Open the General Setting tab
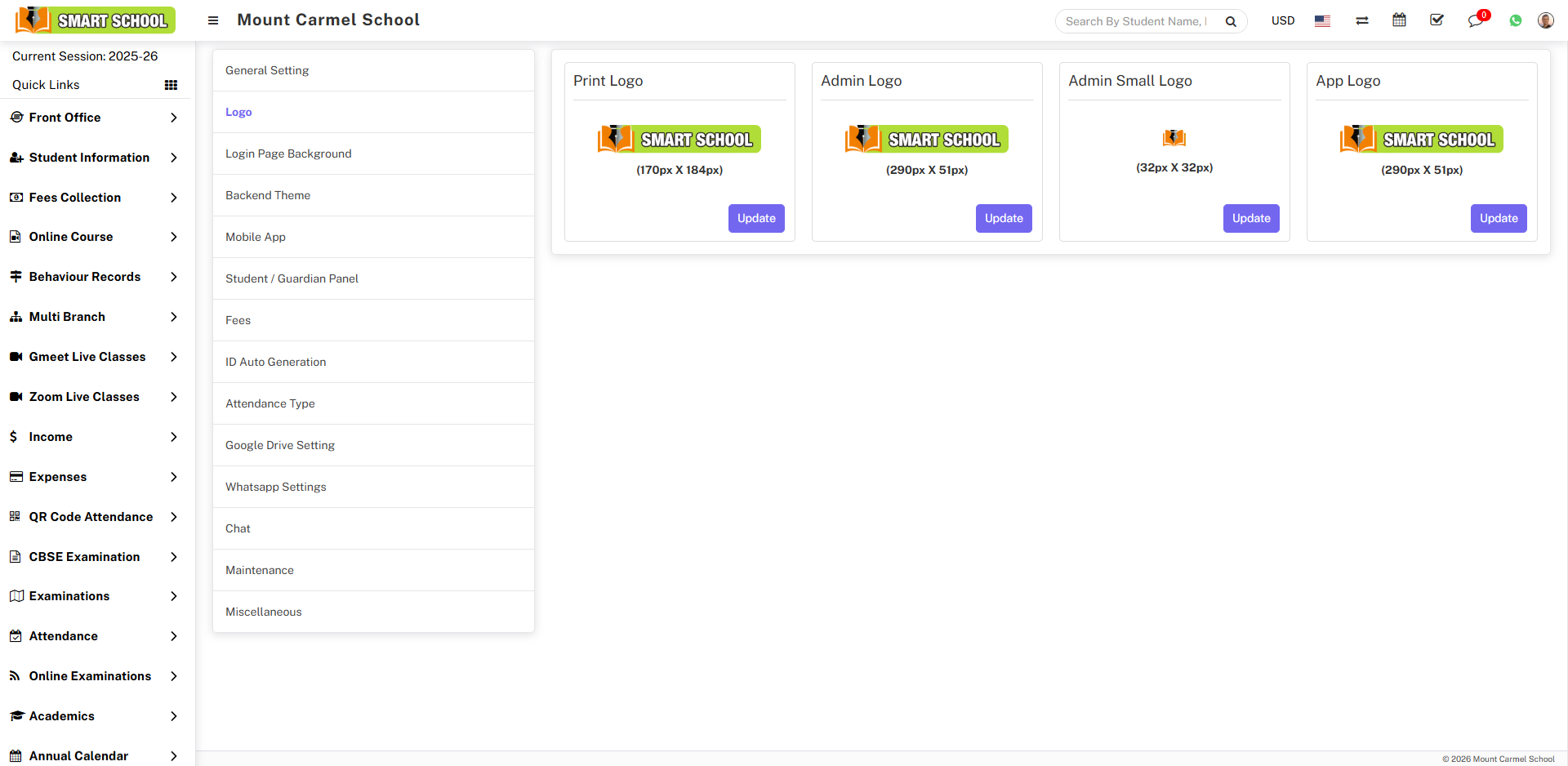 (267, 71)
